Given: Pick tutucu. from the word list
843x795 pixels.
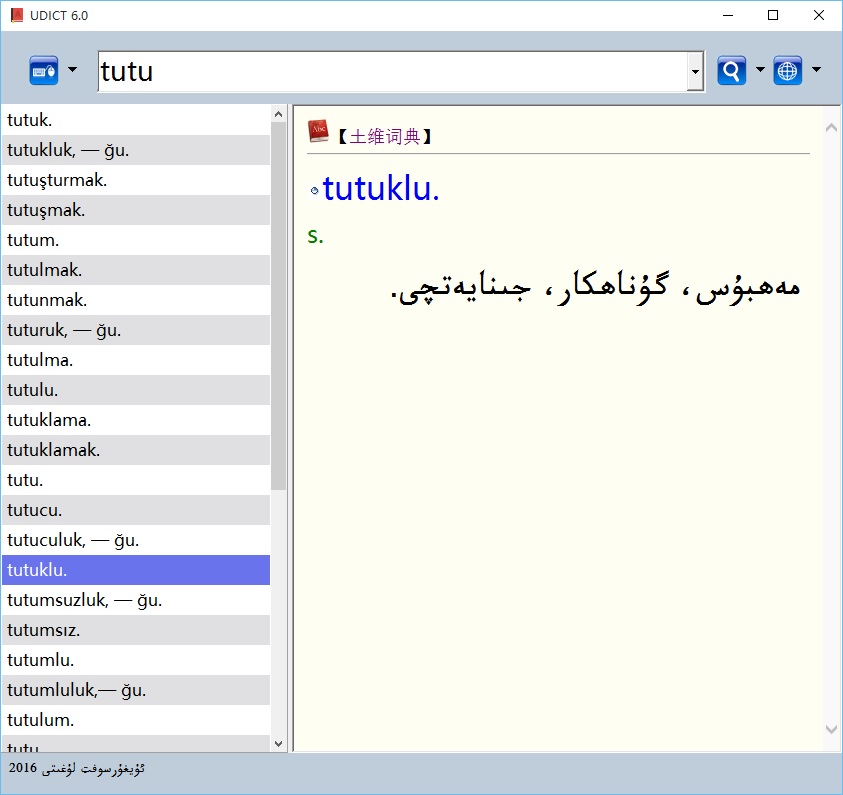Looking at the screenshot, I should 35,510.
